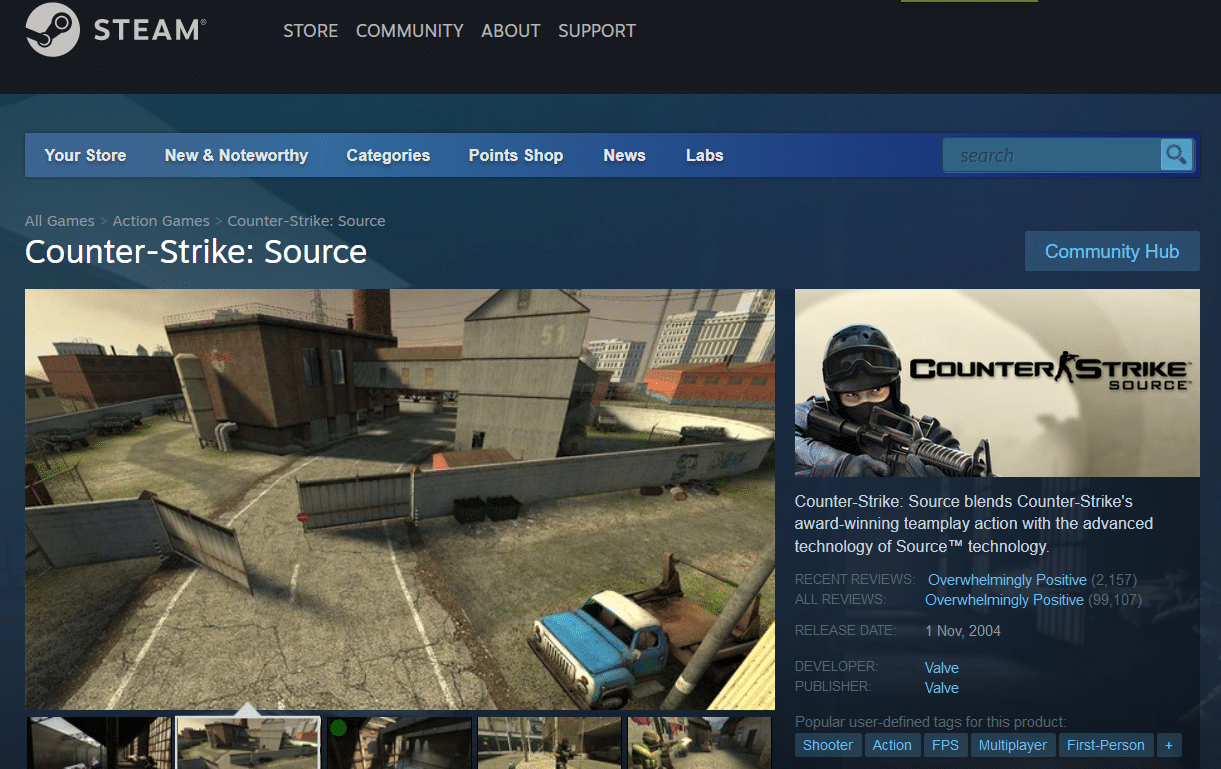
Task: Click the Steam logo
Action: pyautogui.click(x=115, y=29)
